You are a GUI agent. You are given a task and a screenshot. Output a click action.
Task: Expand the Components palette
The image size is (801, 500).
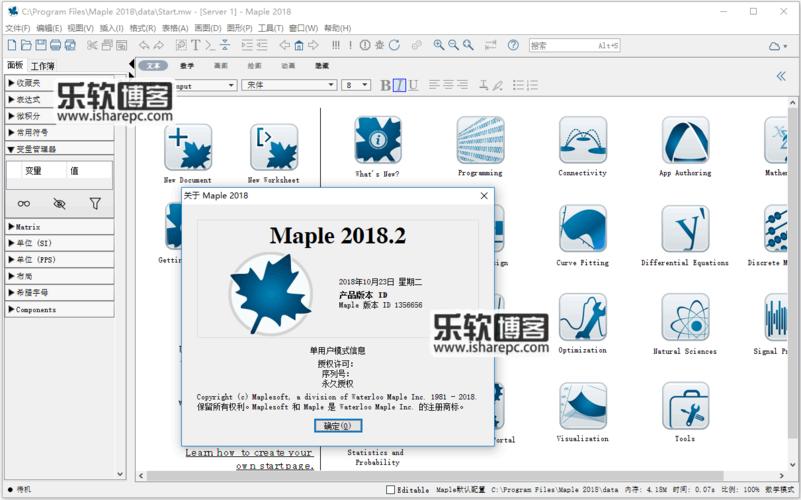tap(59, 309)
